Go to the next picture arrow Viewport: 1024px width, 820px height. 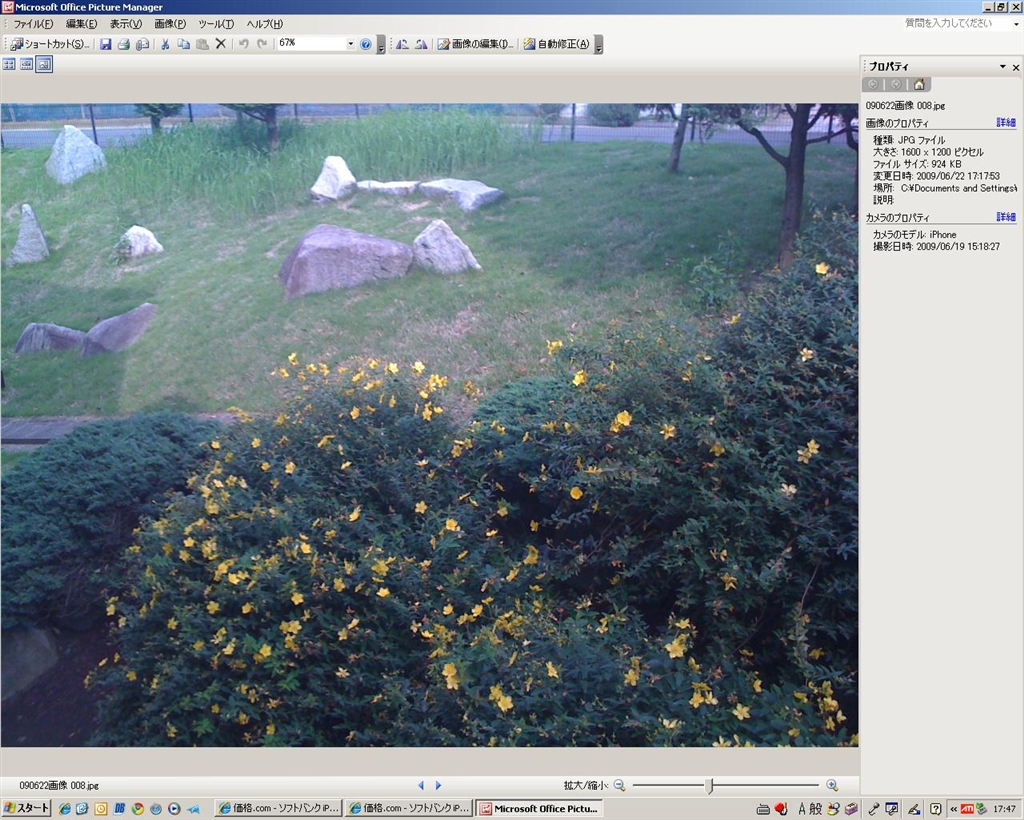click(x=438, y=785)
